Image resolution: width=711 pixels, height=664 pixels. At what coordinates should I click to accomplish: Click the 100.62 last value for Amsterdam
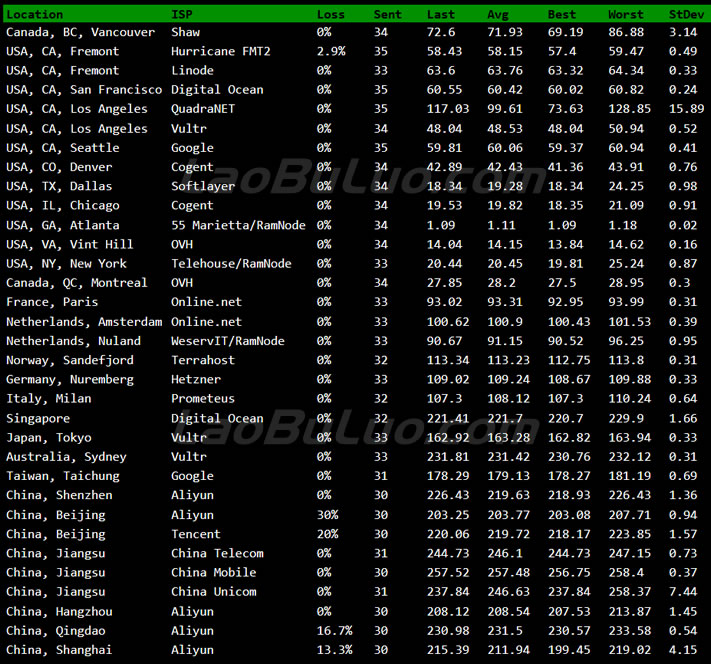448,322
